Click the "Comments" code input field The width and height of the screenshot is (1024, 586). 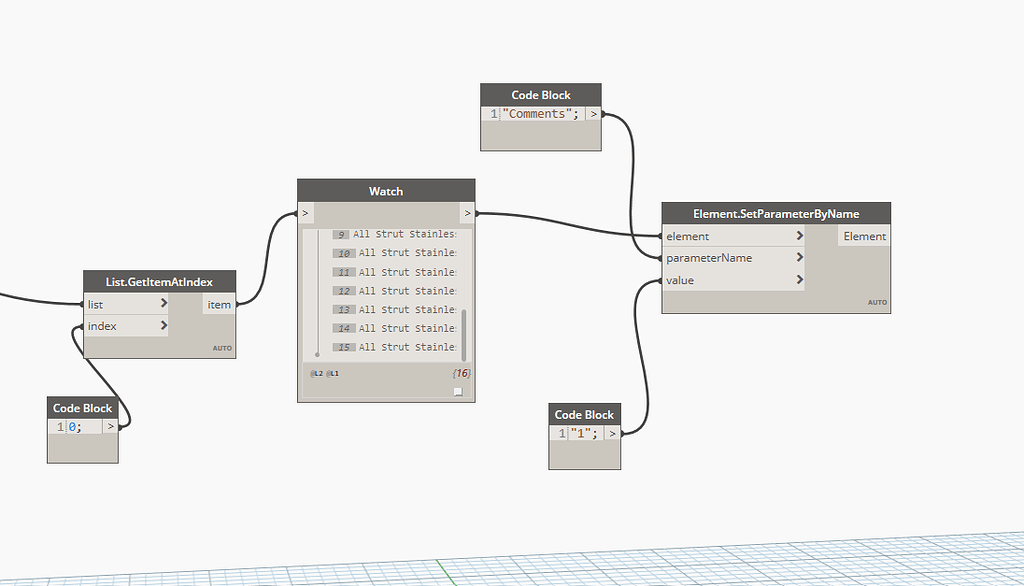point(543,114)
